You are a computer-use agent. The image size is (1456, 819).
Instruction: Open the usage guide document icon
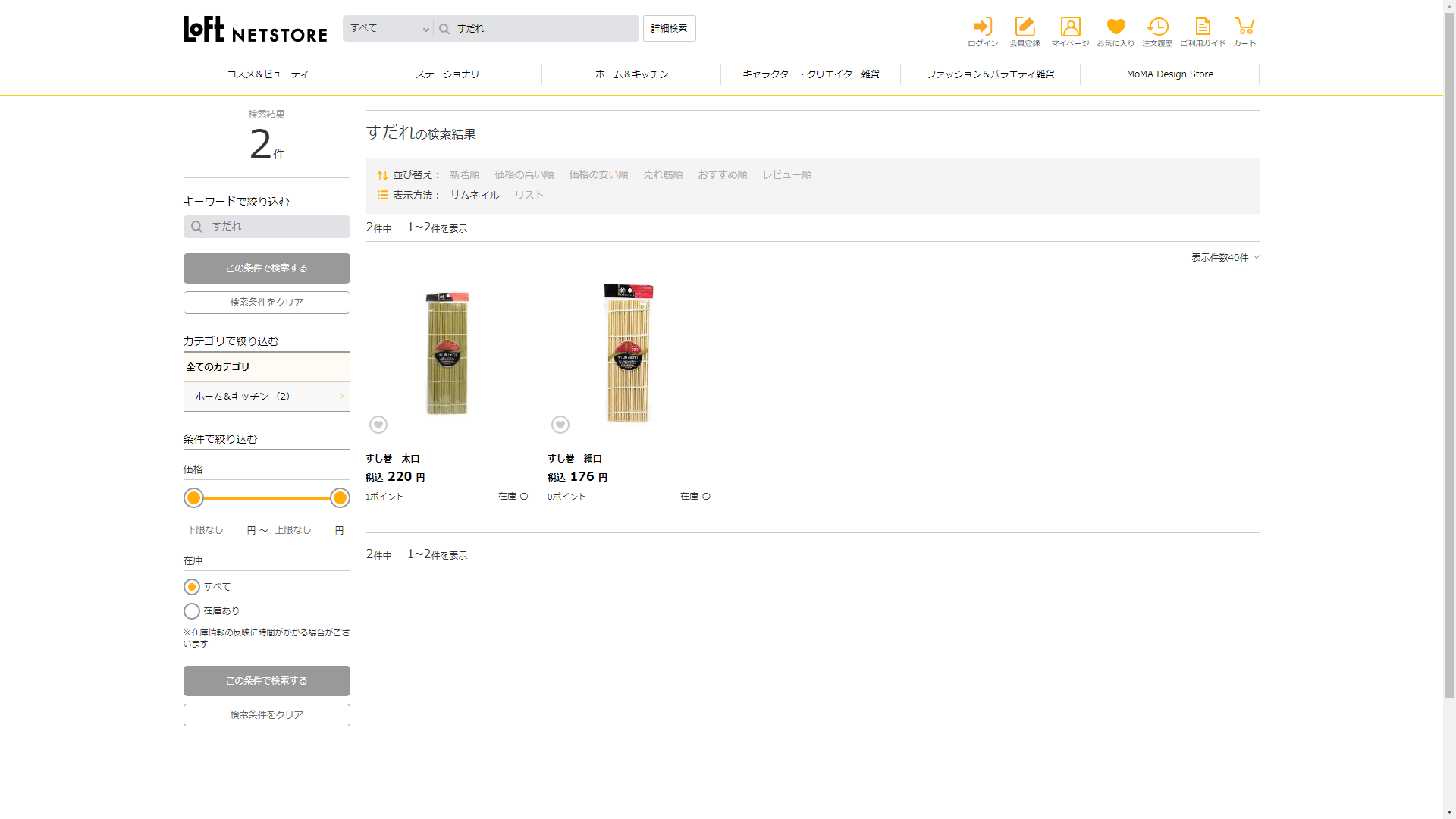coord(1202,27)
